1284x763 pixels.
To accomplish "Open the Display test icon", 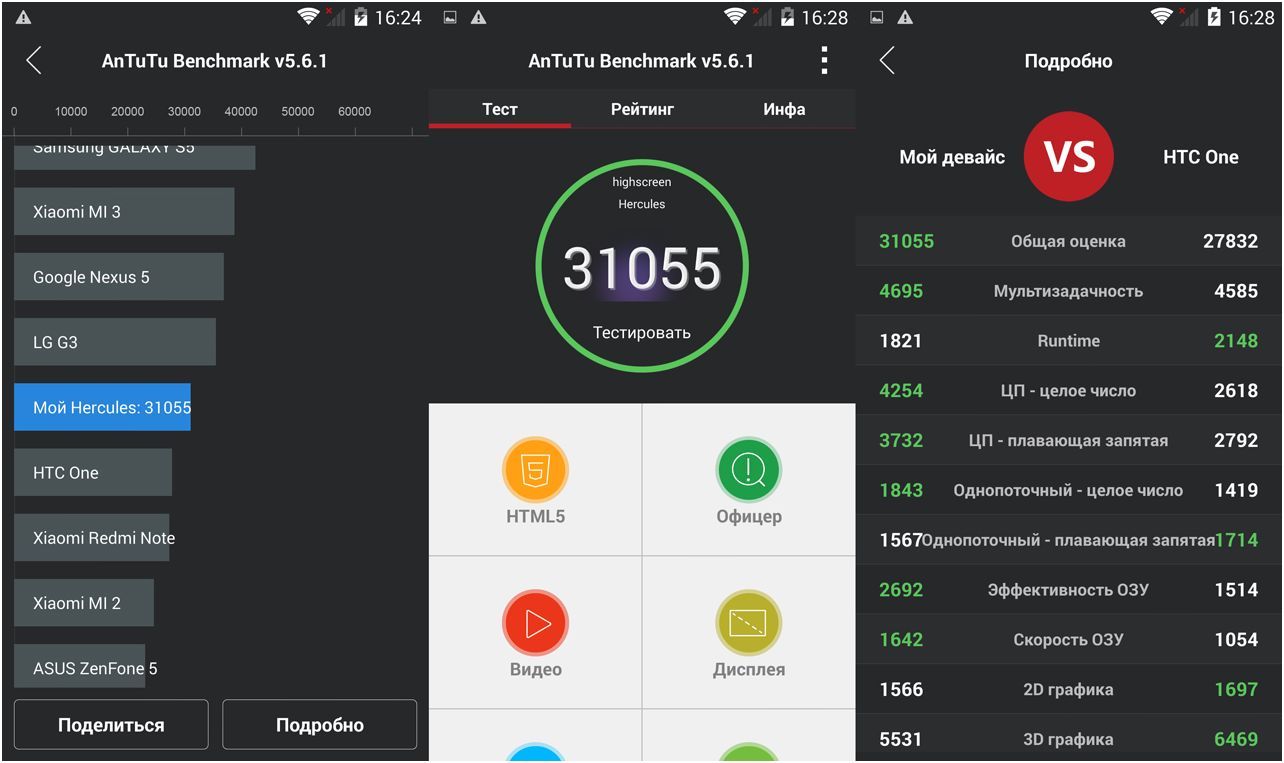I will pos(748,623).
